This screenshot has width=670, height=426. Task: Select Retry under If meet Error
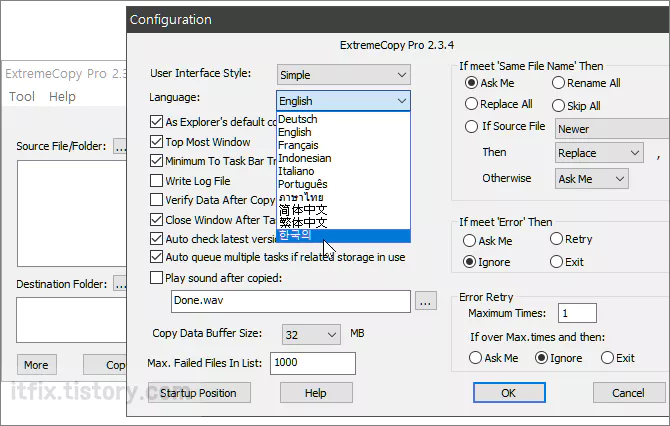(556, 239)
